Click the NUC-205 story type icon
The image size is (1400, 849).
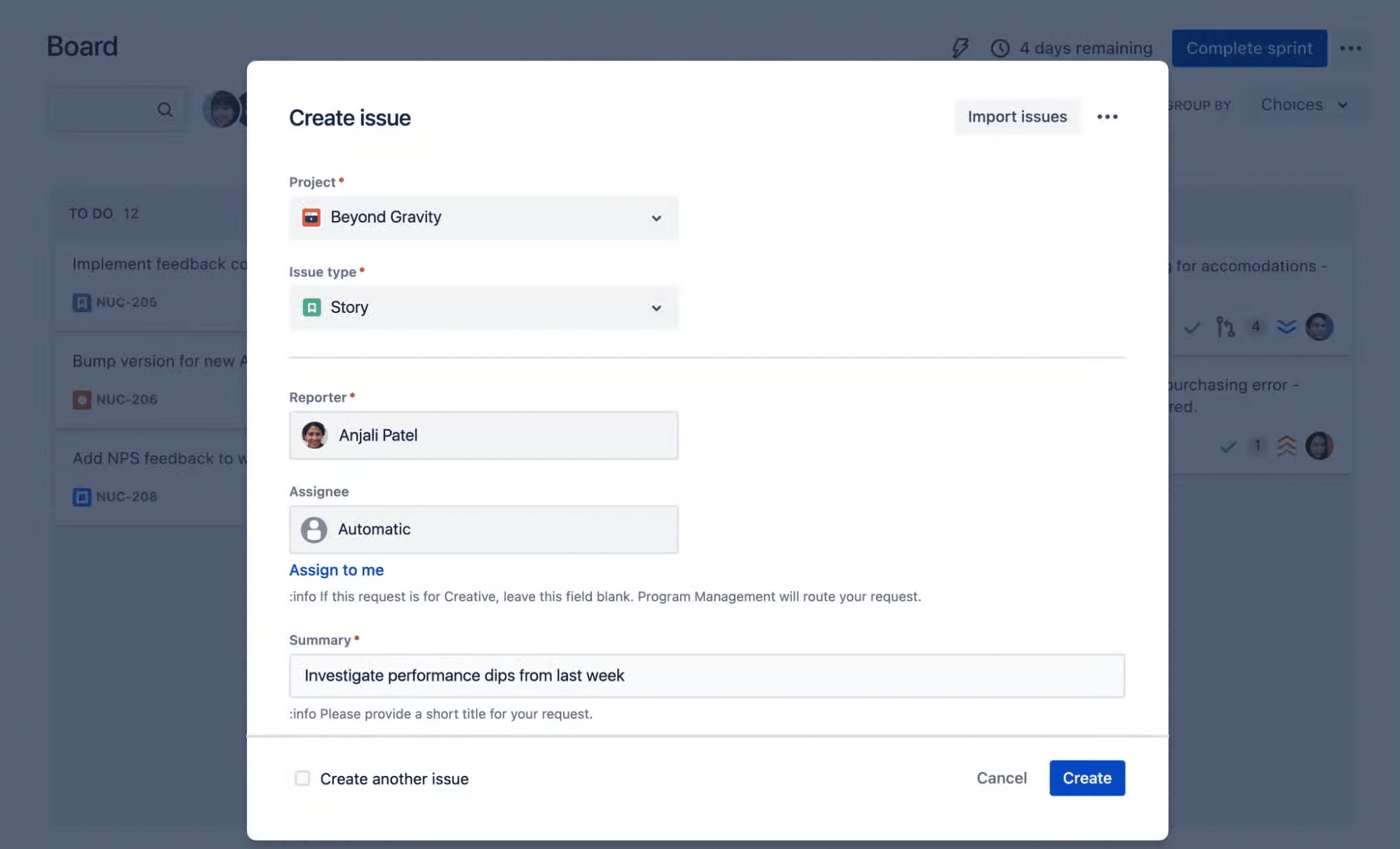(82, 302)
